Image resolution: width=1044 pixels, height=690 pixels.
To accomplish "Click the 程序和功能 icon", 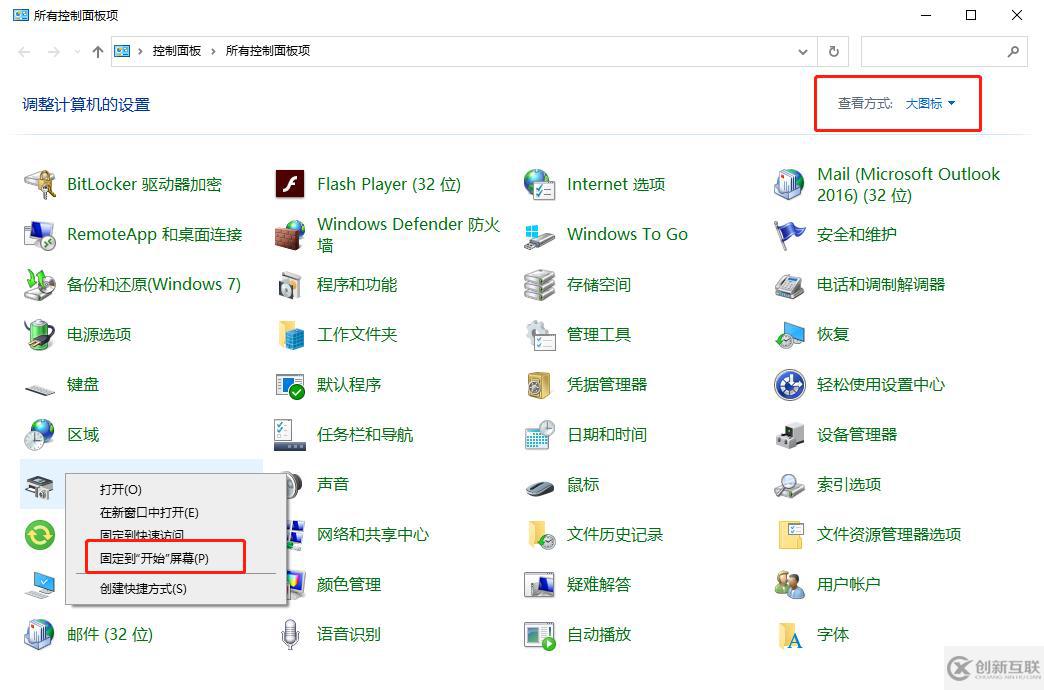I will click(x=290, y=285).
